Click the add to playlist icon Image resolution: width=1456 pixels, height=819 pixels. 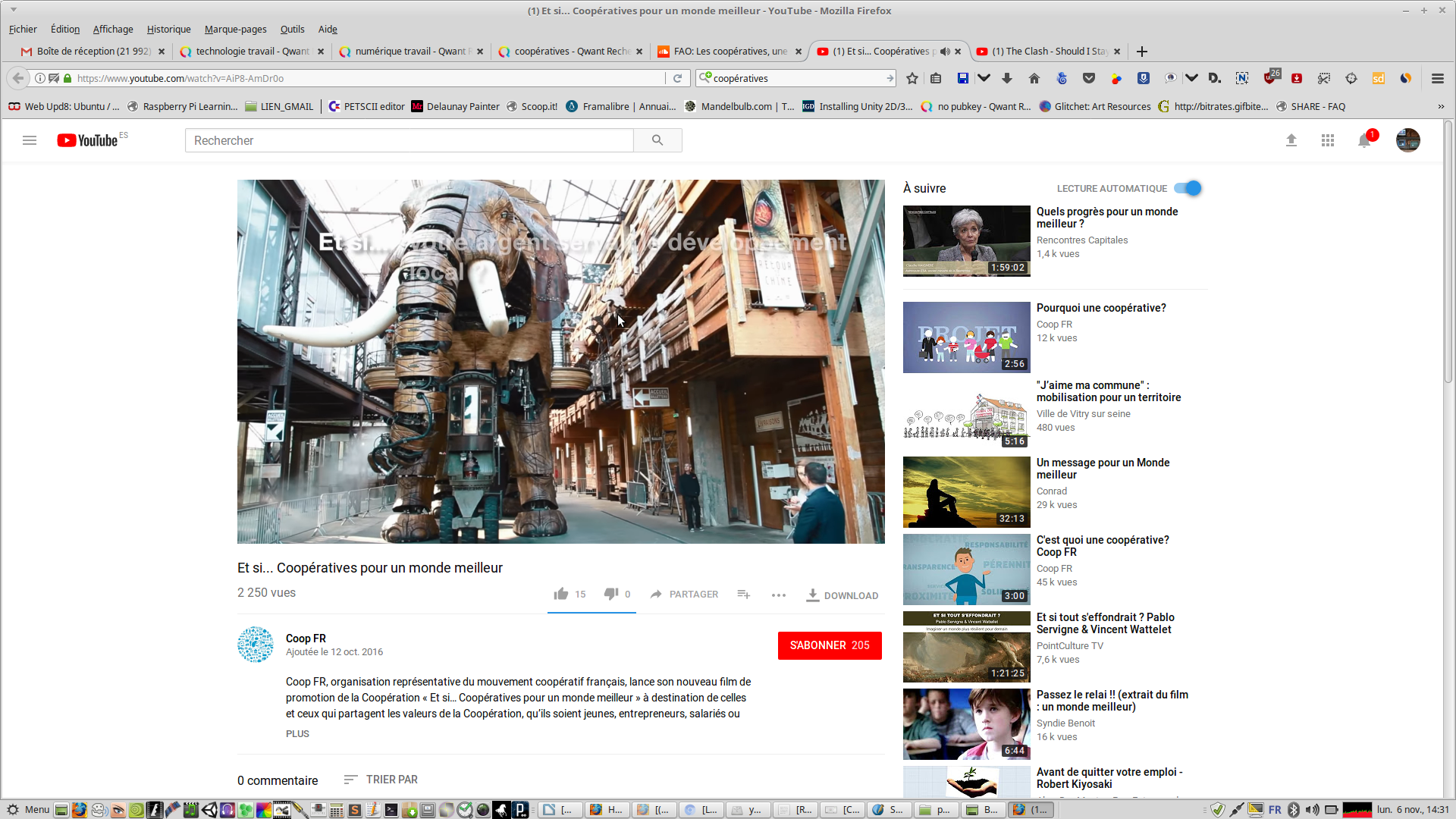tap(744, 594)
